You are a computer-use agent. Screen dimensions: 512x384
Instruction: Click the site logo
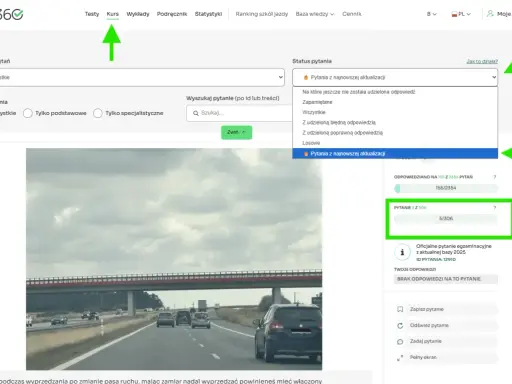coord(11,14)
